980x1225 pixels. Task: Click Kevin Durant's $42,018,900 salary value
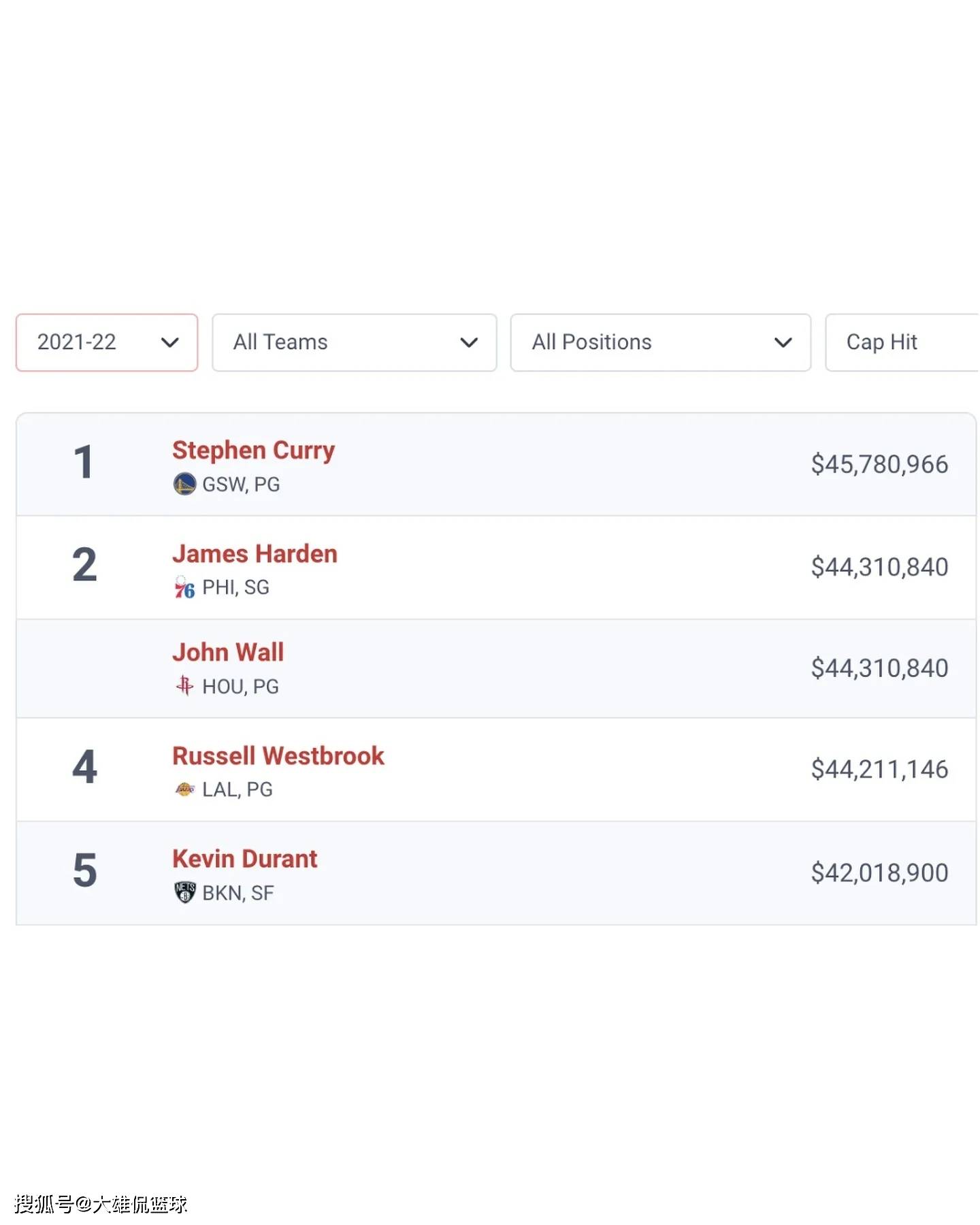(879, 872)
